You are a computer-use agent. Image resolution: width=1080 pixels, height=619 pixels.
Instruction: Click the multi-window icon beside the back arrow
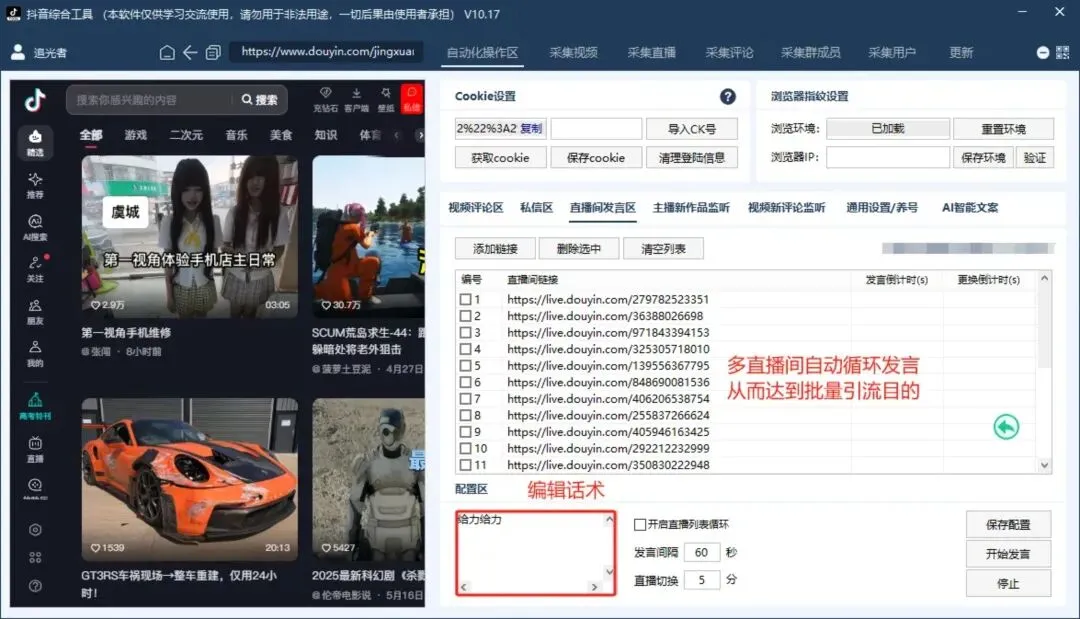(213, 52)
